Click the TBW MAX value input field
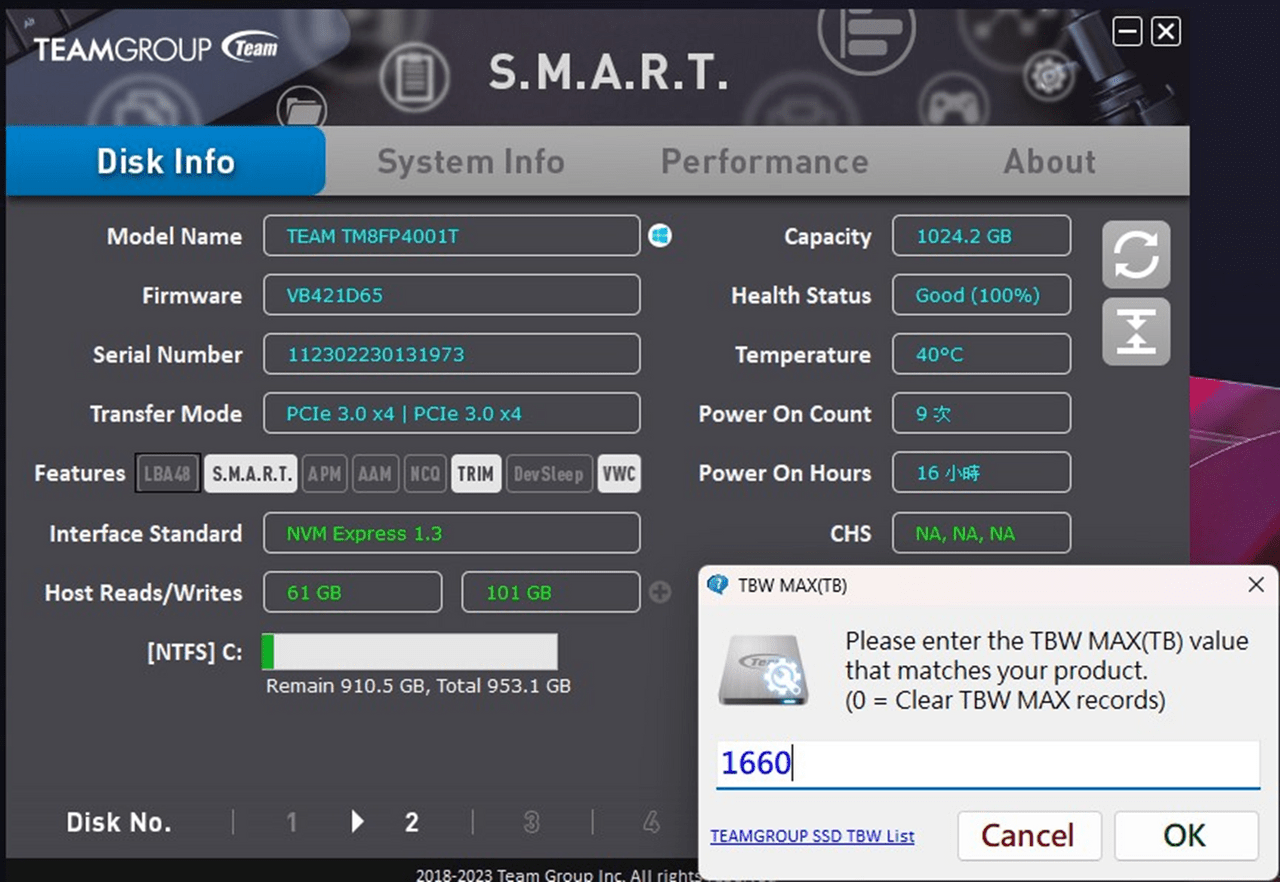Screen dimensions: 1280x882 [x=988, y=764]
